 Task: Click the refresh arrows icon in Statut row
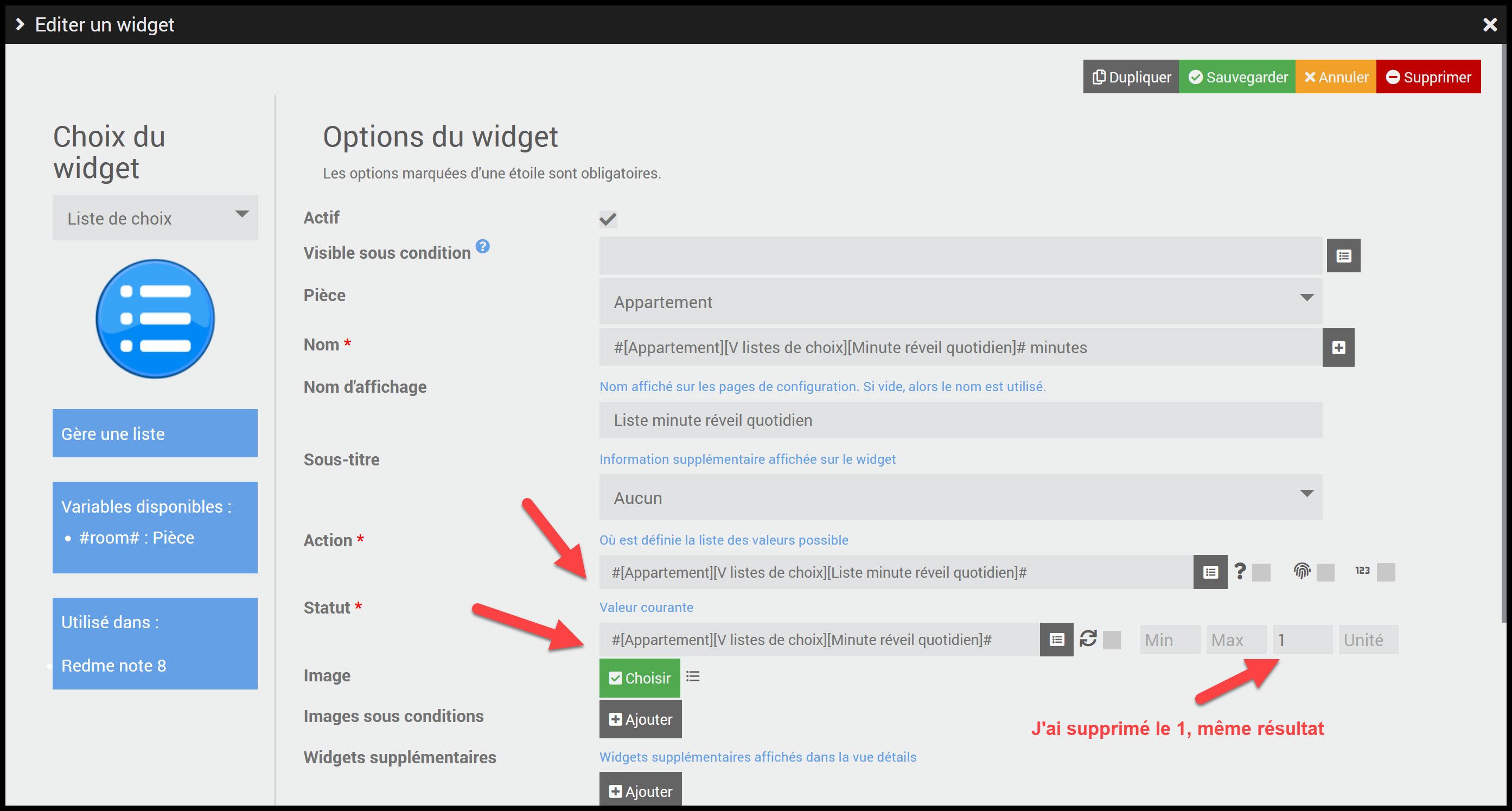coord(1088,638)
